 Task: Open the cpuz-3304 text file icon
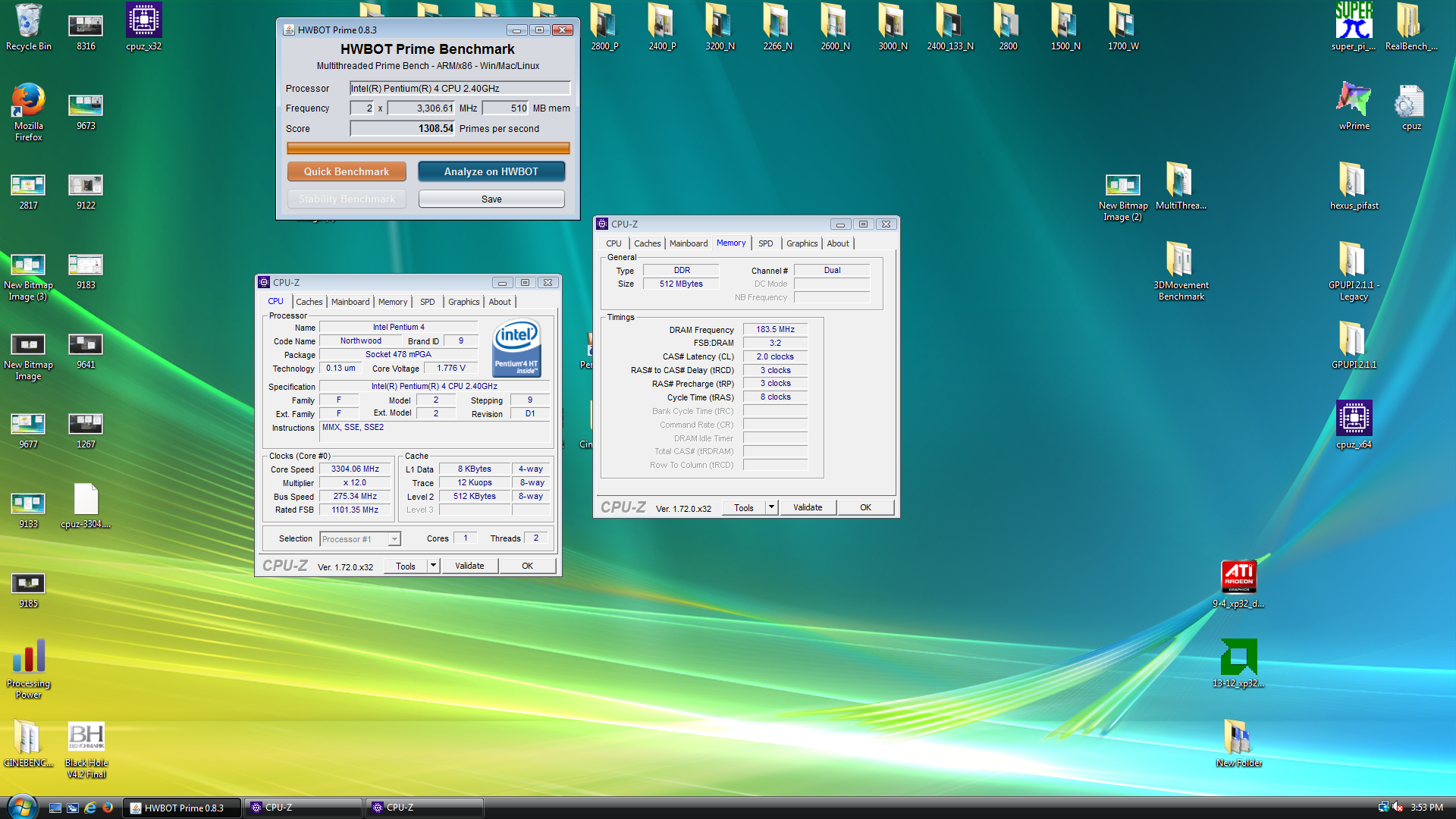(86, 504)
